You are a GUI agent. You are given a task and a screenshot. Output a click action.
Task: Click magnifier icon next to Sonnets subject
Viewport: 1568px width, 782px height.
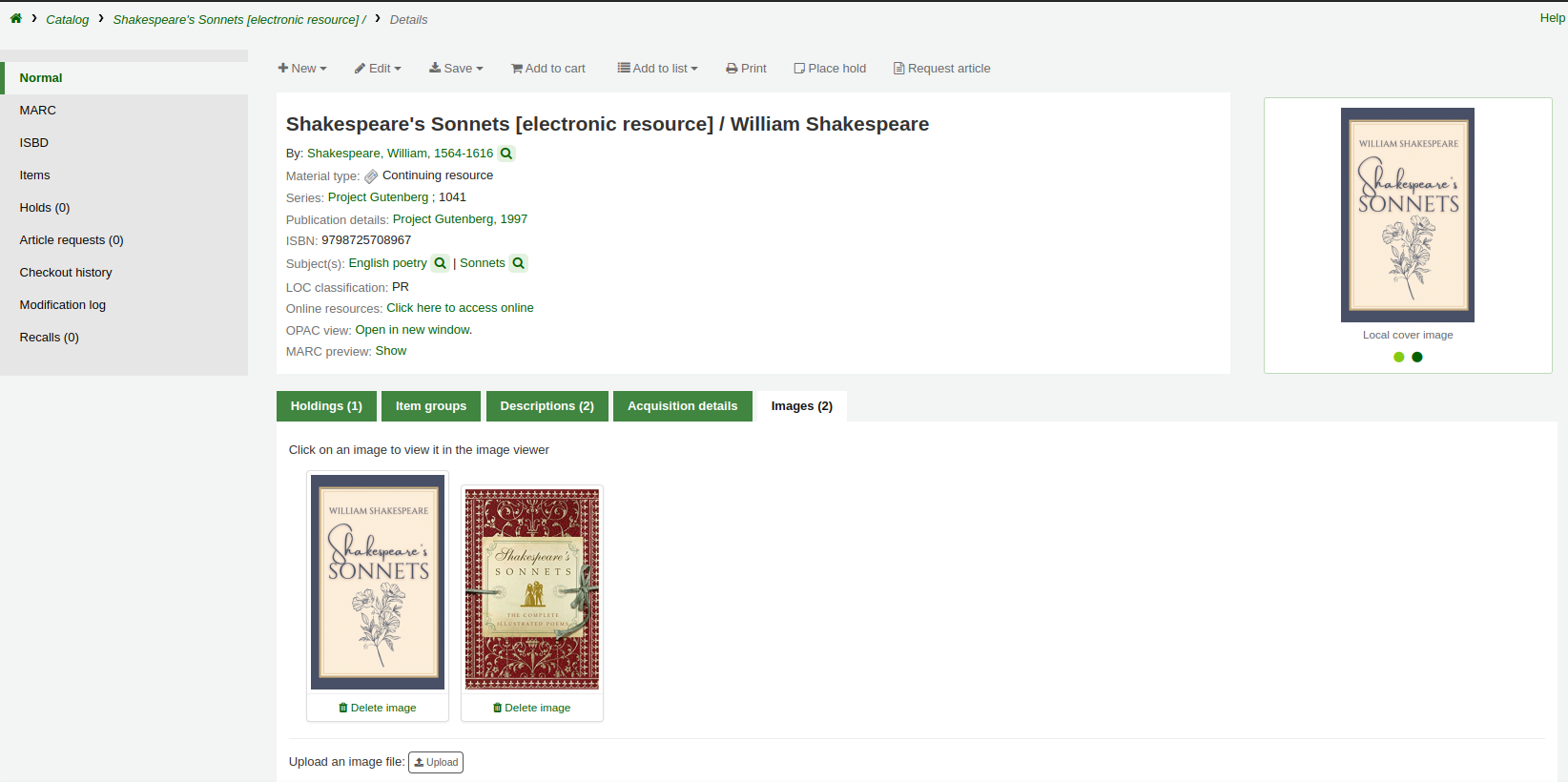[x=518, y=263]
